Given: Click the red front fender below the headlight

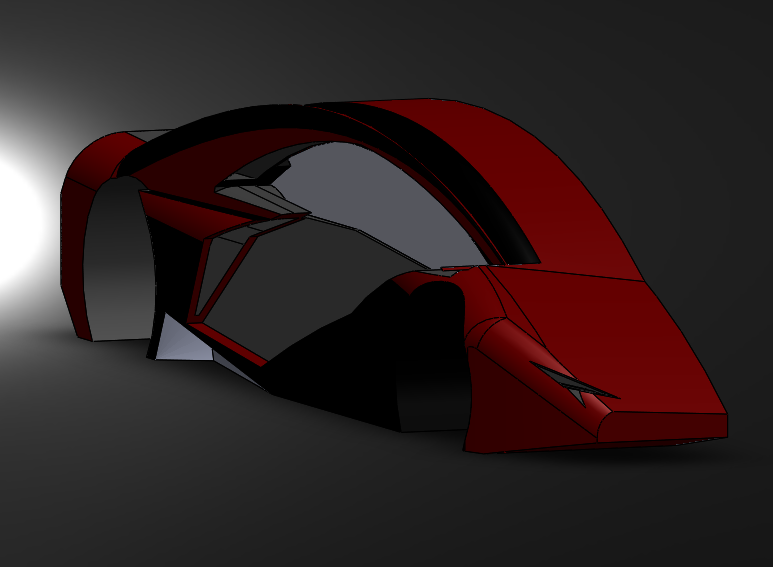Looking at the screenshot, I should (510, 410).
